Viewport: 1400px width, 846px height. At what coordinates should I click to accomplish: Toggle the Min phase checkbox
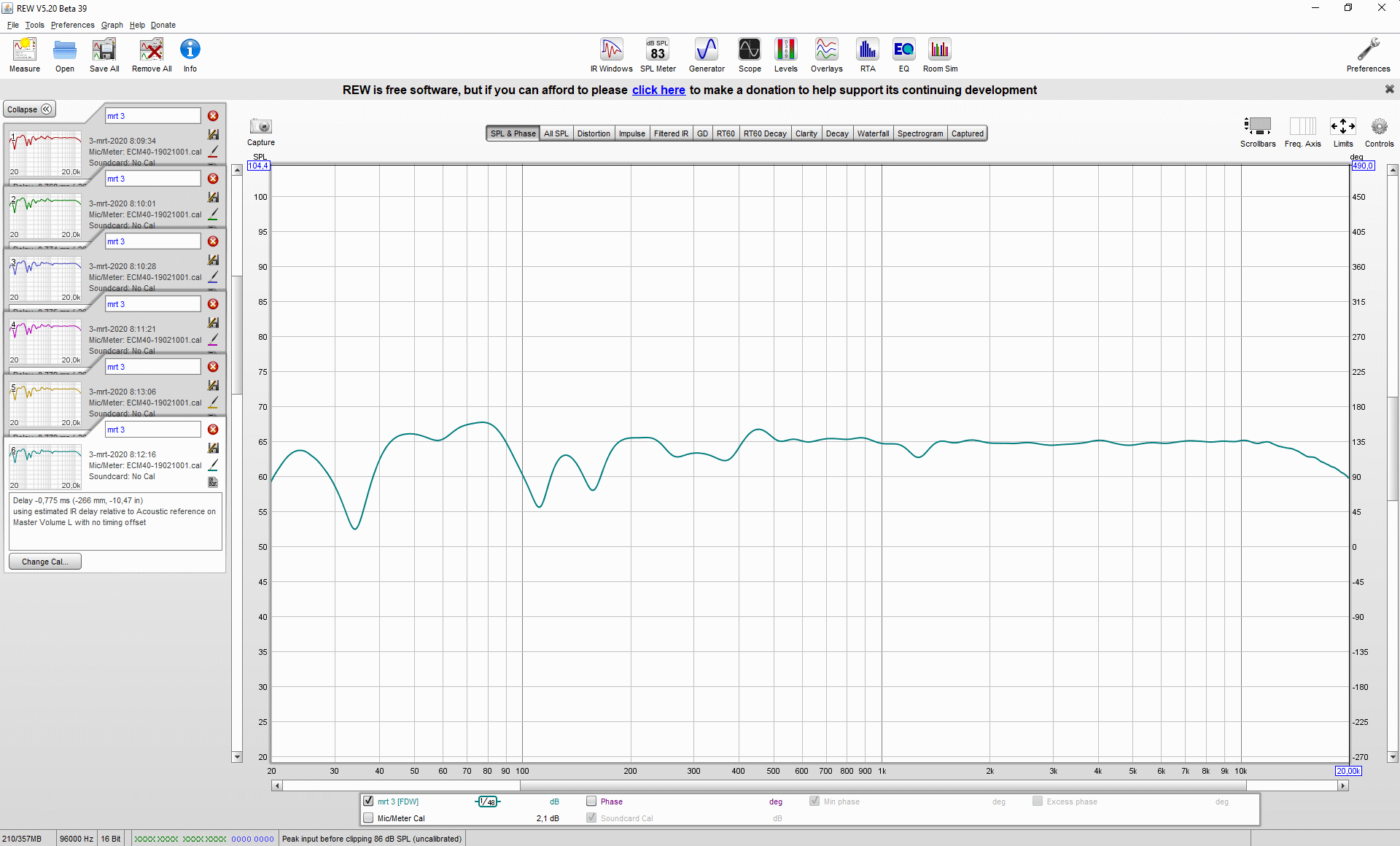pyautogui.click(x=814, y=801)
